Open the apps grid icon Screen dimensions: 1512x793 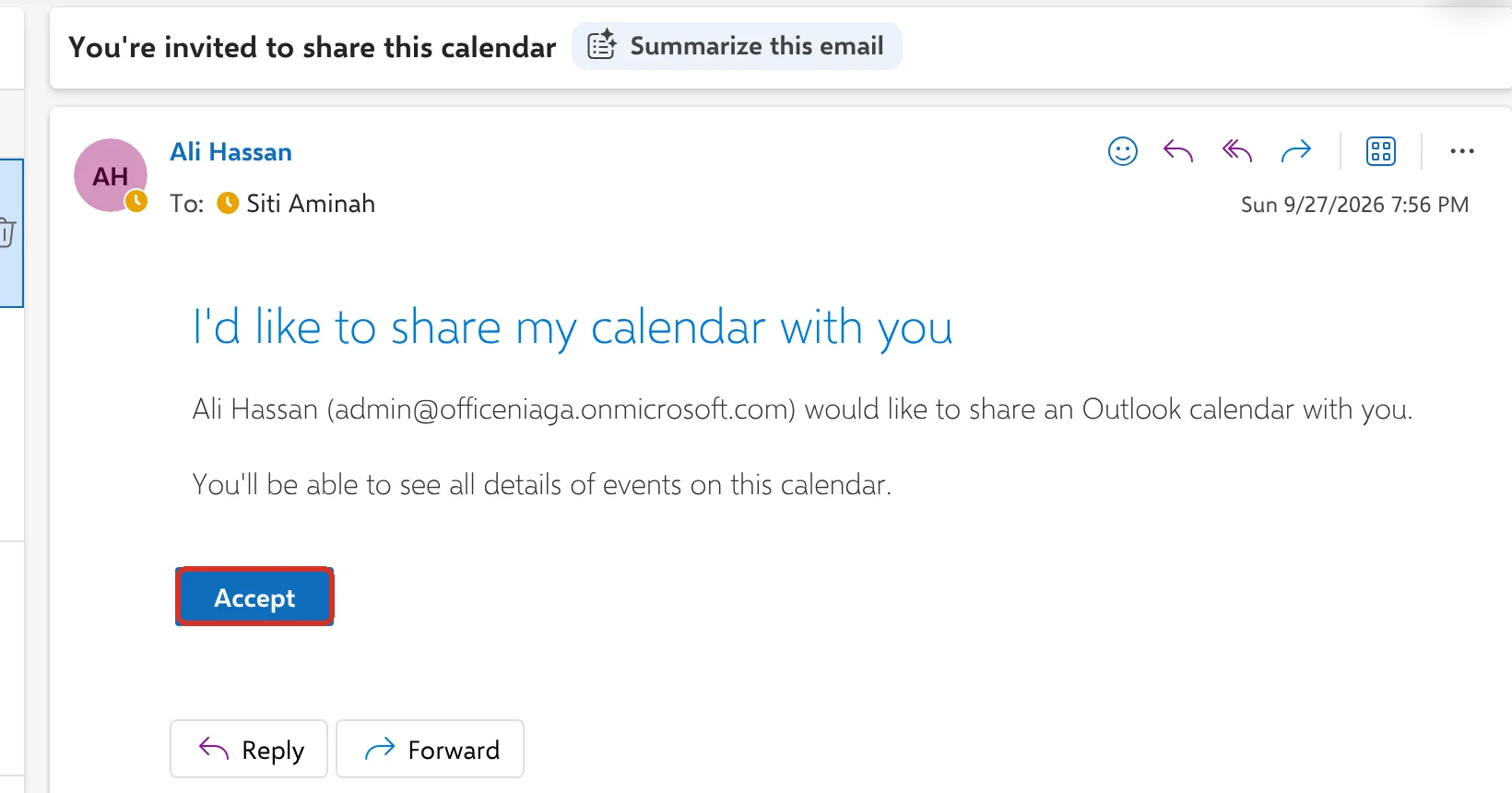point(1381,151)
